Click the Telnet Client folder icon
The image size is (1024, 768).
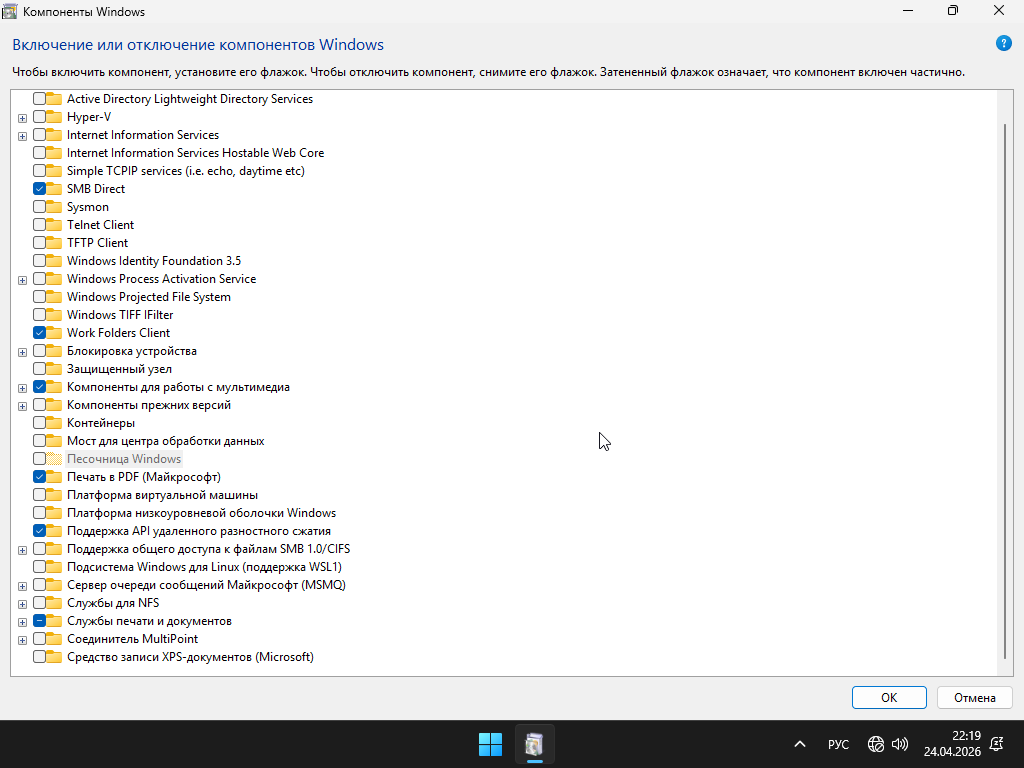coord(55,225)
